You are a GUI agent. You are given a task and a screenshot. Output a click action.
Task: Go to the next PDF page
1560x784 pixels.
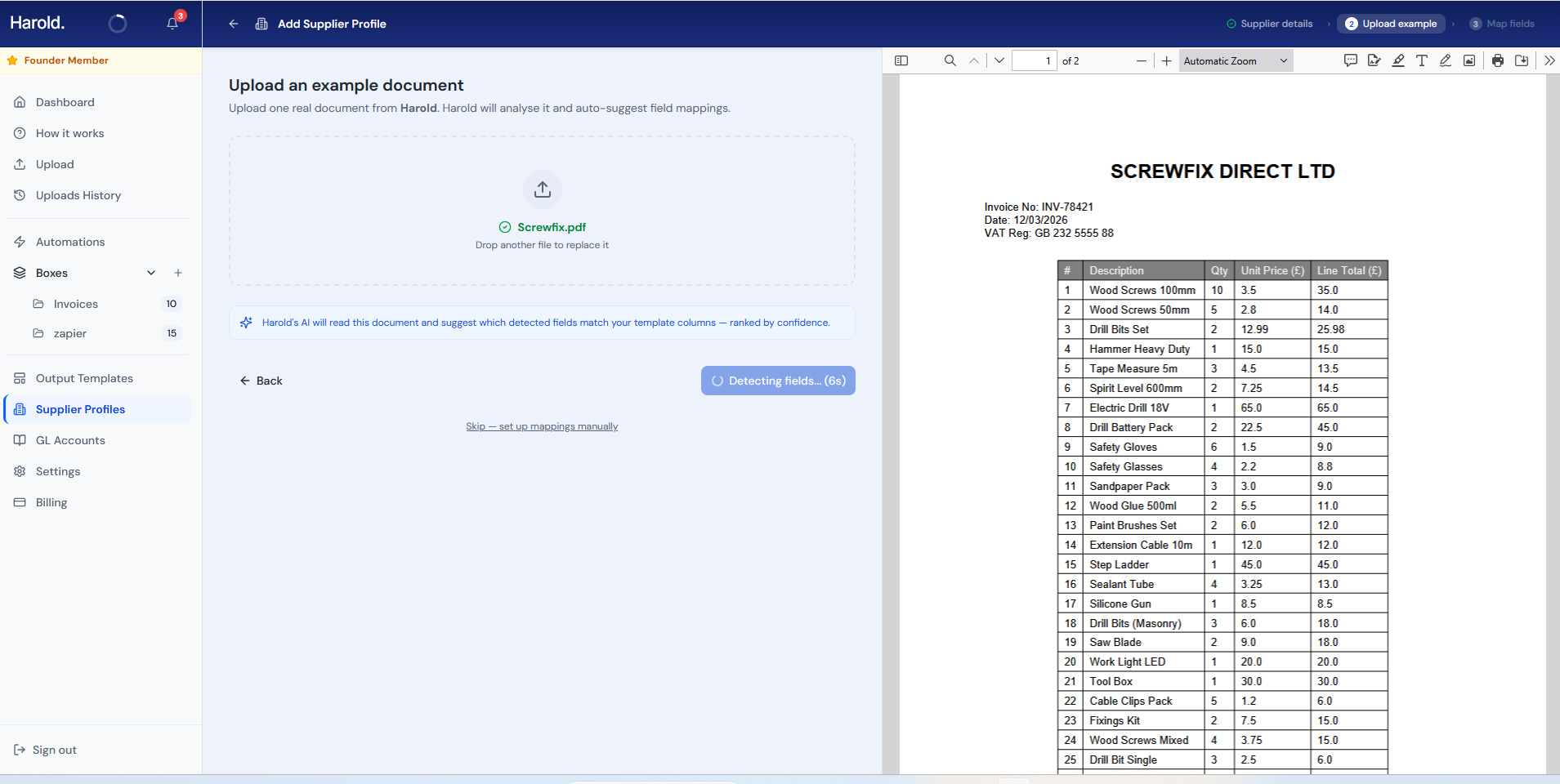999,60
